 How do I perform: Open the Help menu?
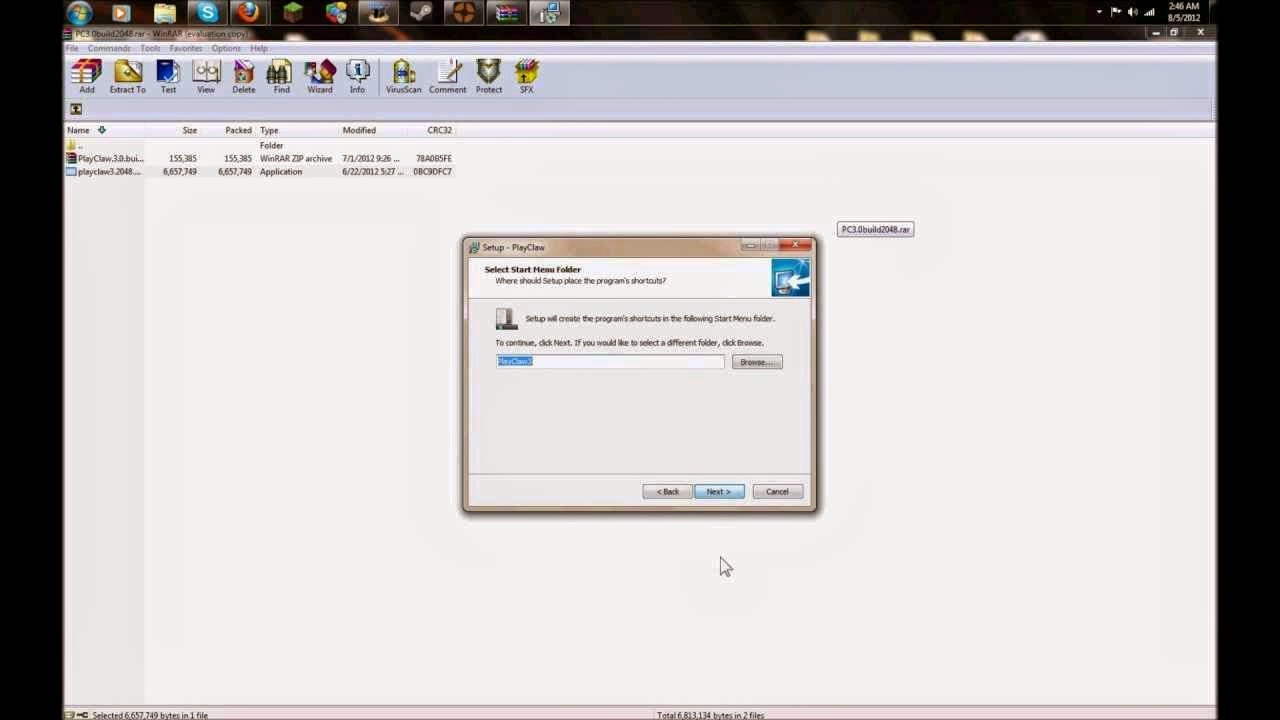point(259,48)
